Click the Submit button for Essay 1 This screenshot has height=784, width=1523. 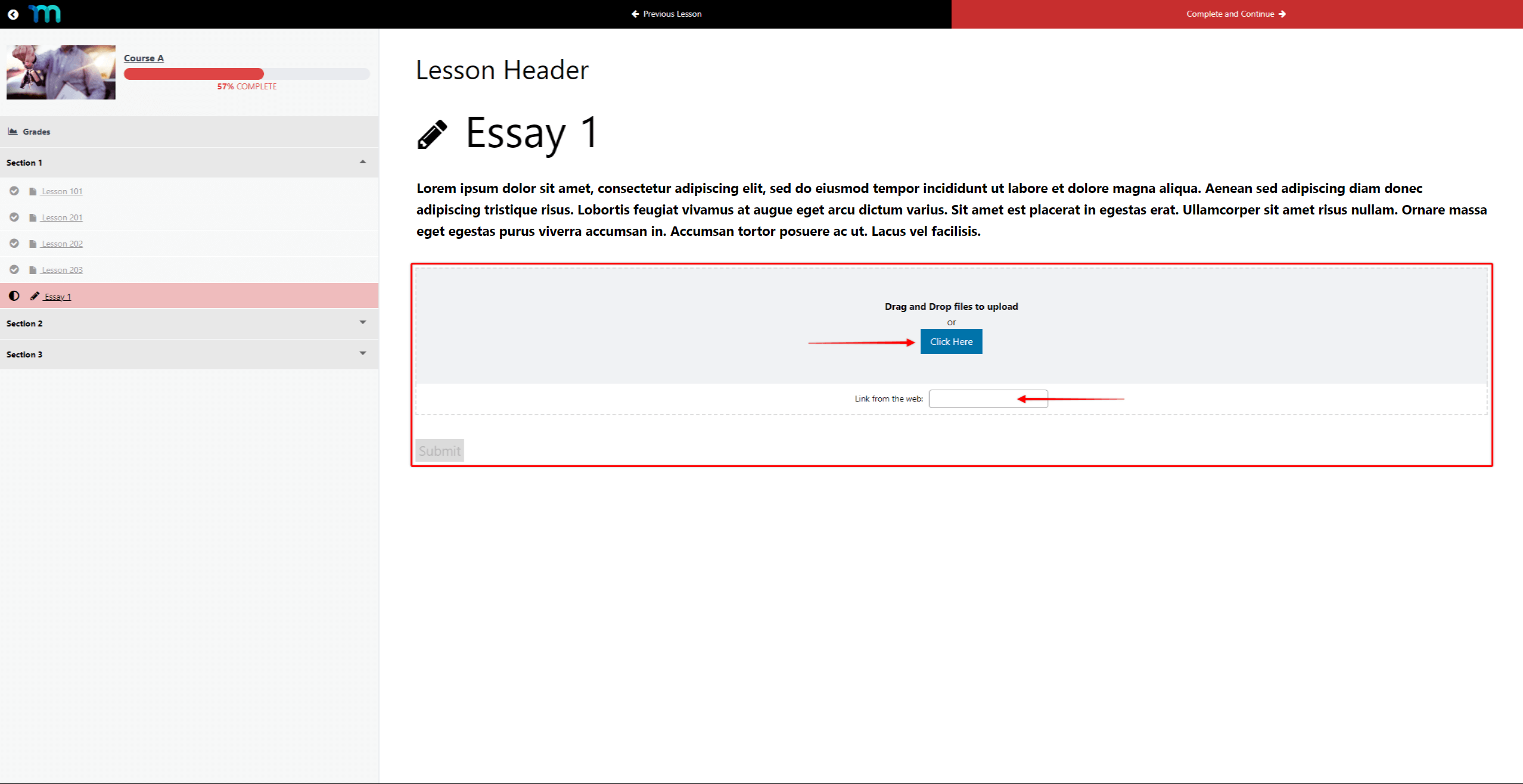[x=440, y=450]
